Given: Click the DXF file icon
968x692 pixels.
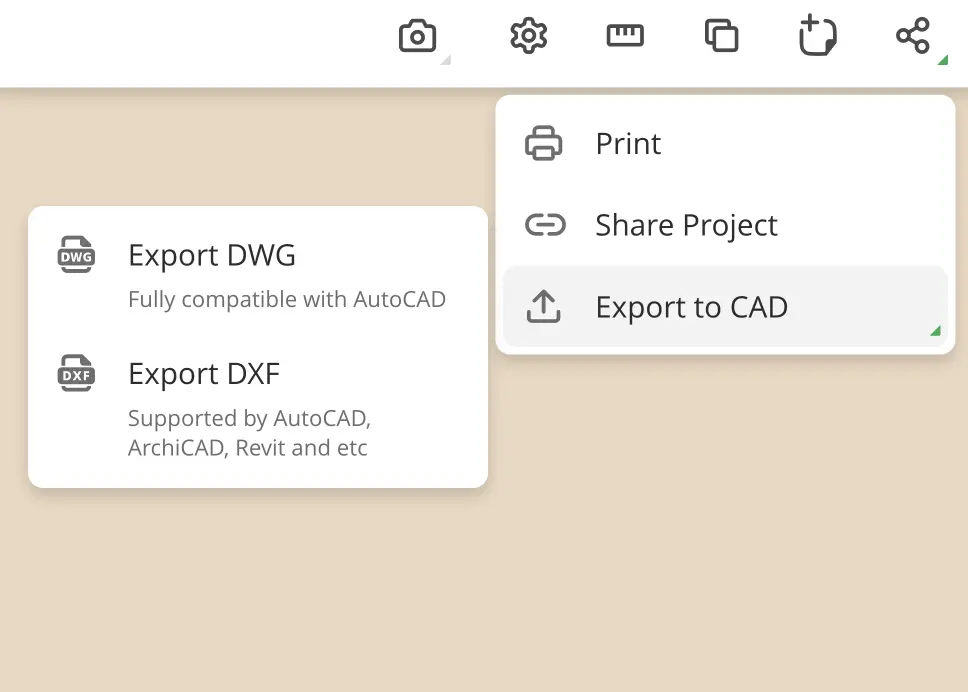Looking at the screenshot, I should [76, 375].
